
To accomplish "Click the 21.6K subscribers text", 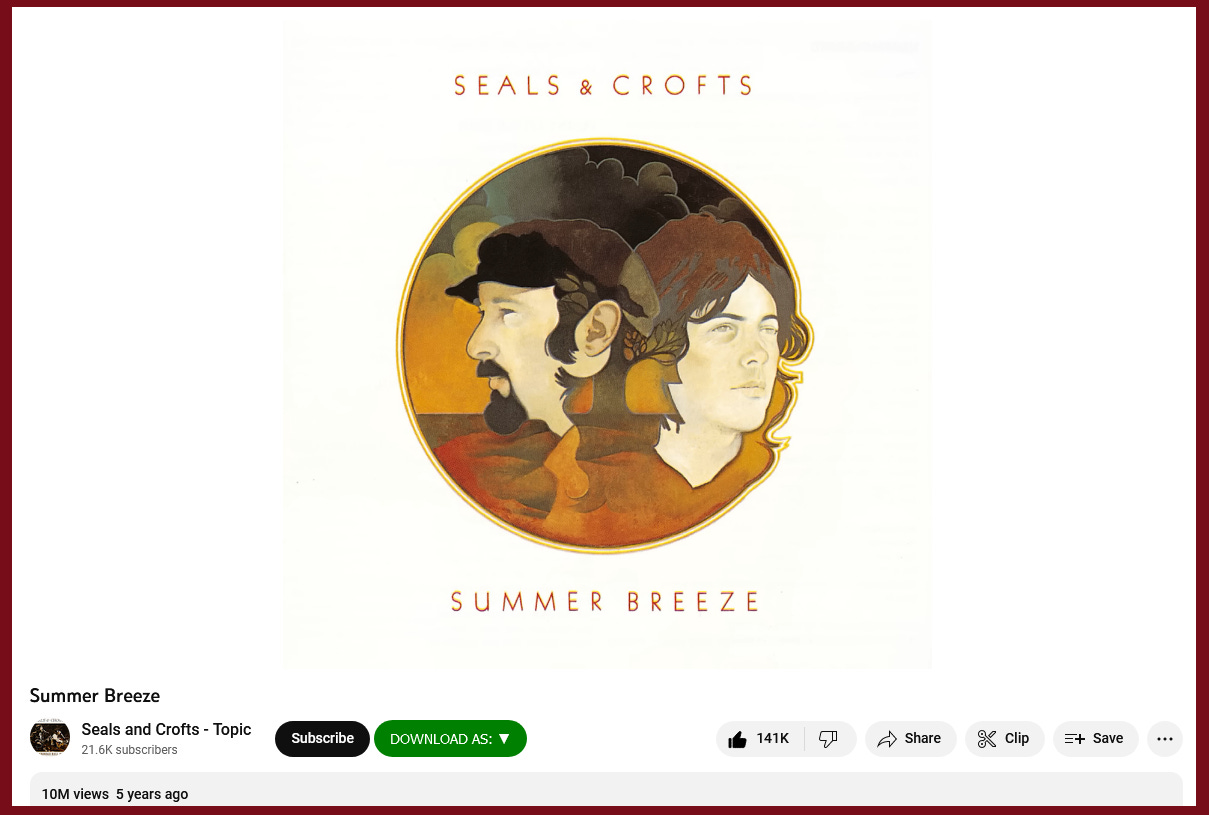I will point(129,750).
